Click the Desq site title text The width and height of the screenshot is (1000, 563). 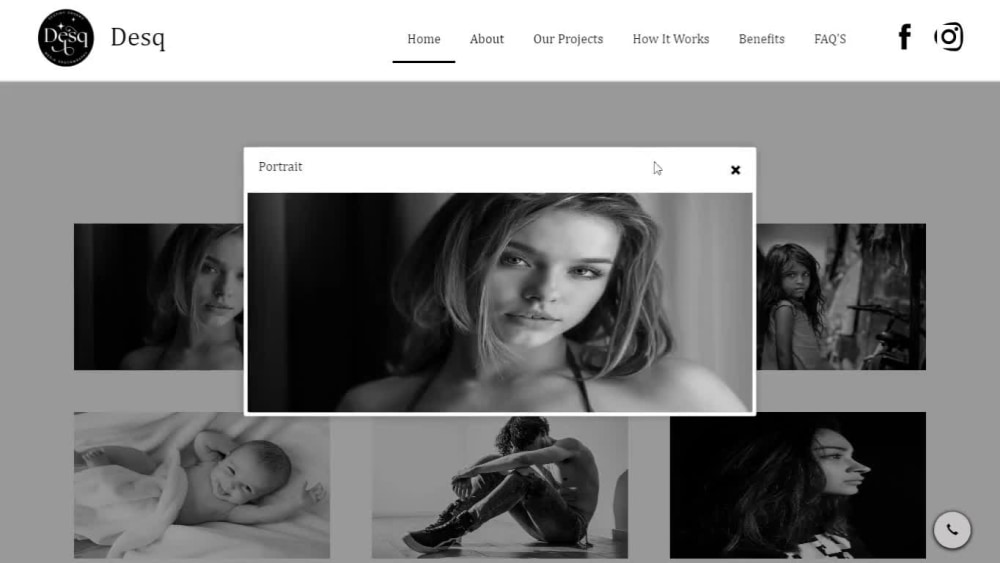pos(138,38)
